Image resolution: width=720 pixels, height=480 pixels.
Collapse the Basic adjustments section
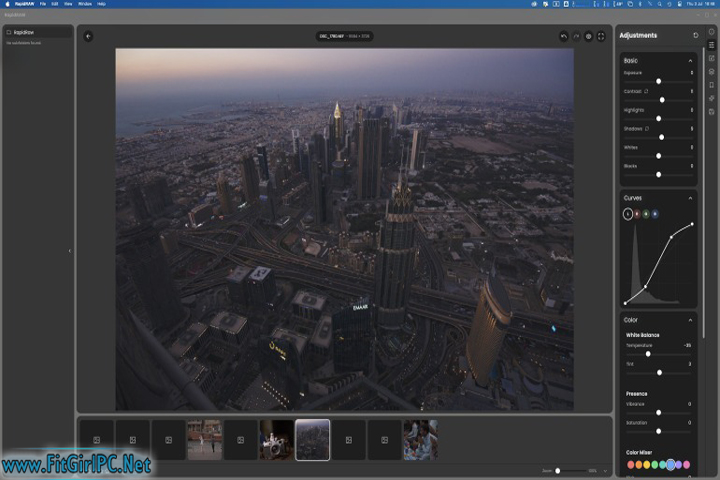pos(690,61)
